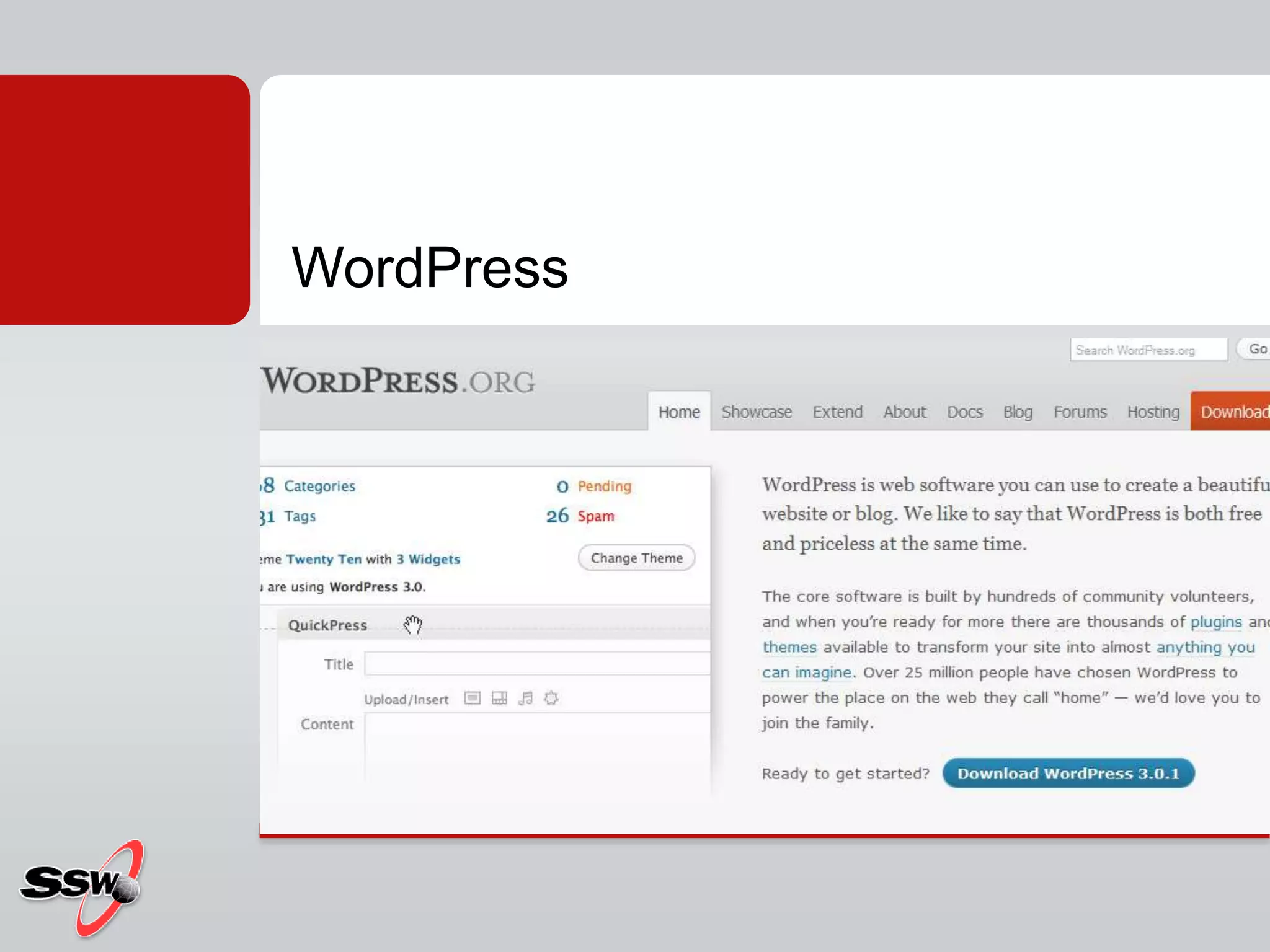
Task: Click the Ready to get started? text
Action: coord(846,773)
